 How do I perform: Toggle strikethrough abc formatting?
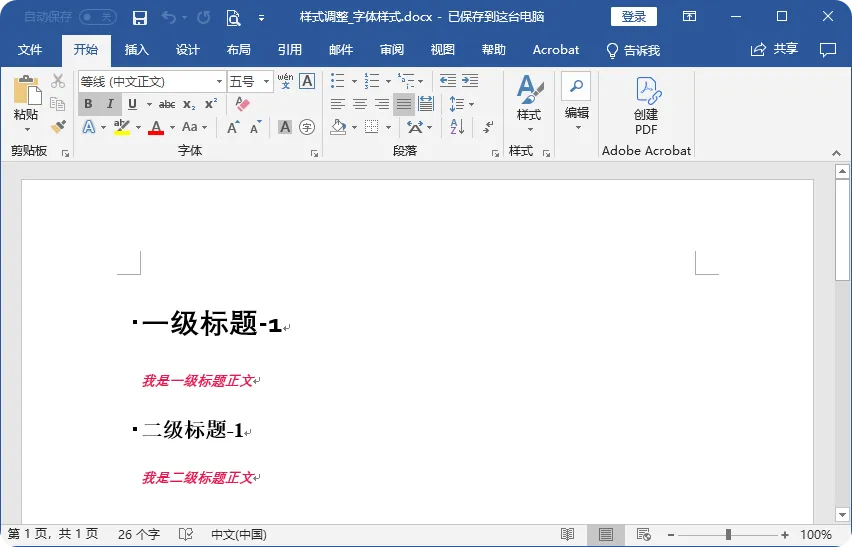tap(167, 104)
